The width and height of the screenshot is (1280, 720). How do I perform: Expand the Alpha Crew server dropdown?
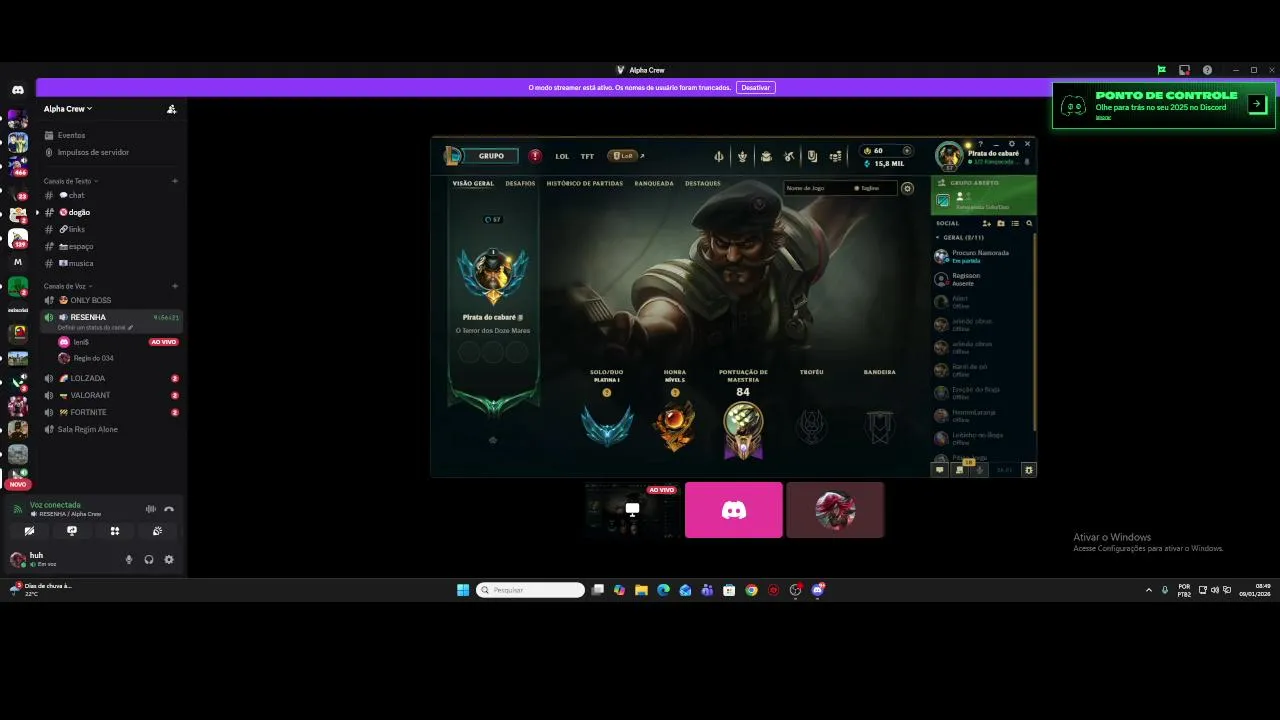pos(68,109)
